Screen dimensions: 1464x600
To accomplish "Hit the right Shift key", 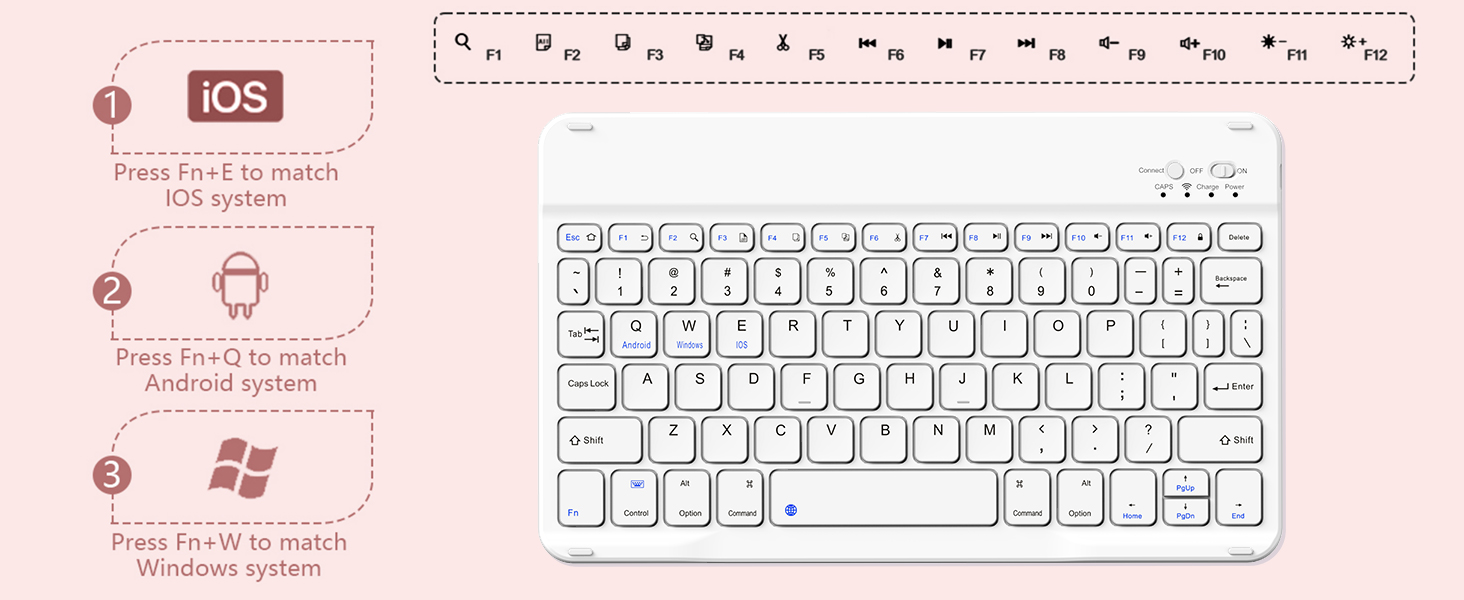I will tap(1220, 439).
